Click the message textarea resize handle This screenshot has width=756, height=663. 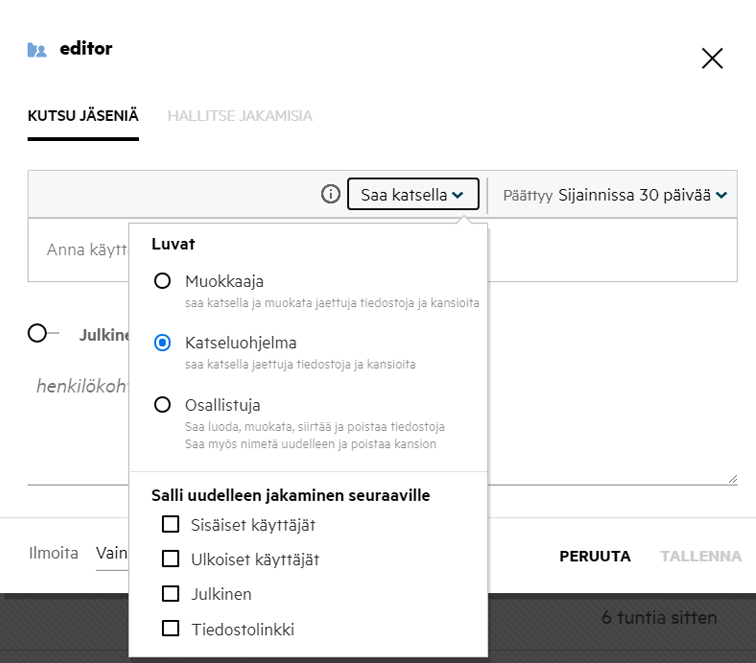pyautogui.click(x=732, y=479)
